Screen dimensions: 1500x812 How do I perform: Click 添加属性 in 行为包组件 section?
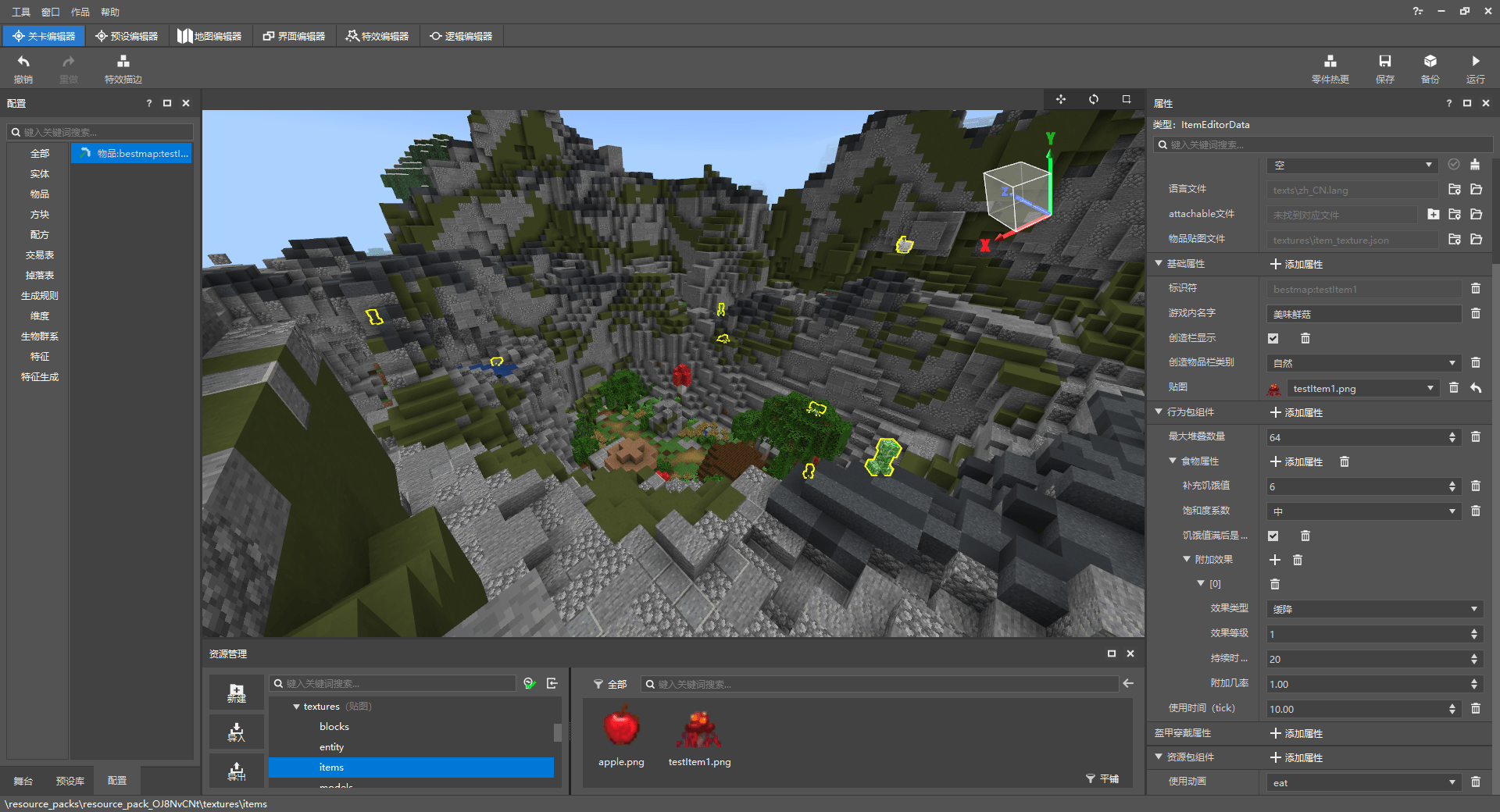coord(1297,413)
